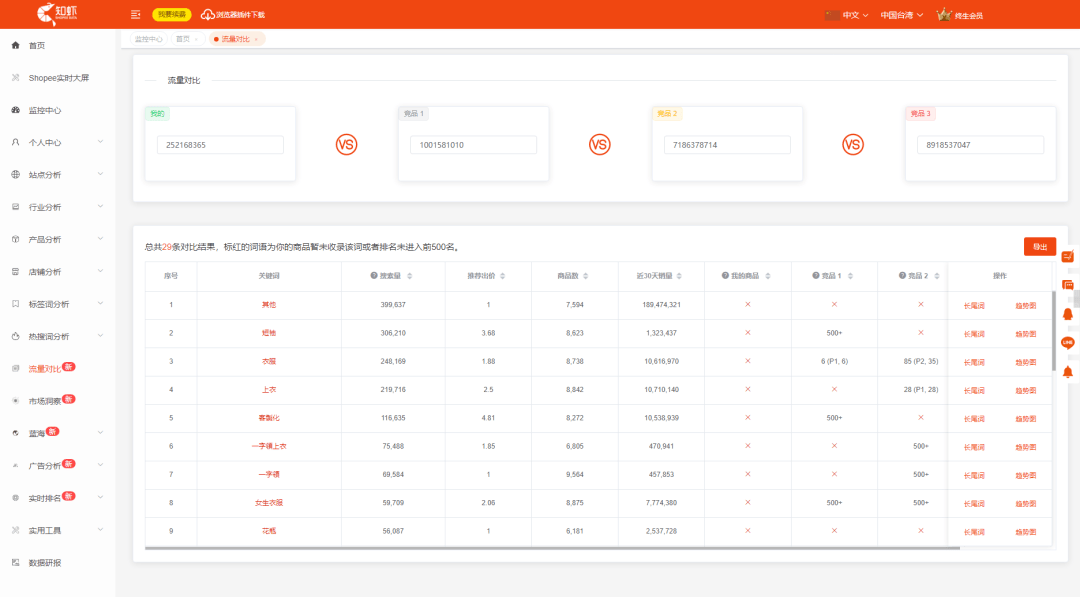Click the help icon beside 我的商品

pos(725,275)
